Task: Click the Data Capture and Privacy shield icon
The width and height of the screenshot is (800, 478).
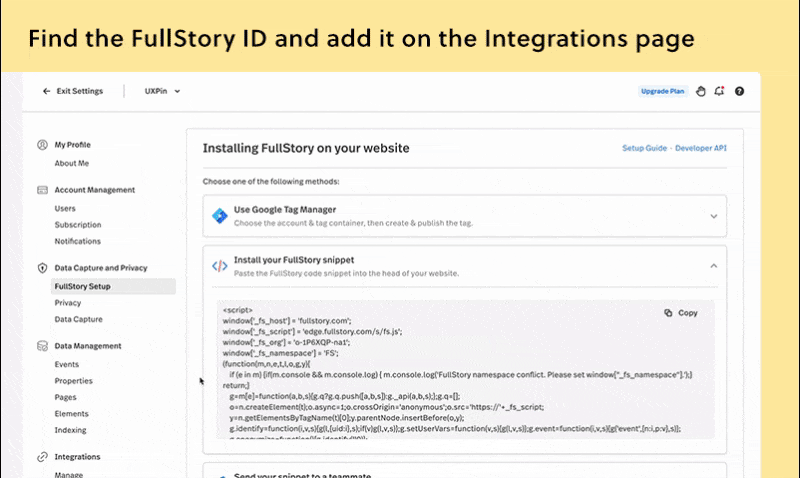Action: point(42,268)
